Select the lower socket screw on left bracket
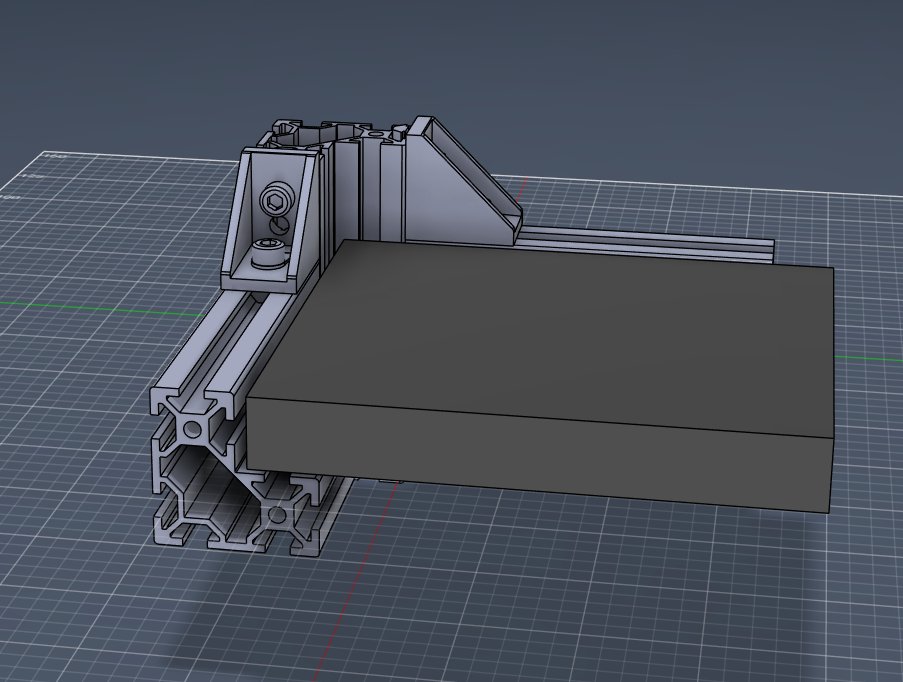Screen dimensions: 903x682 [268, 254]
